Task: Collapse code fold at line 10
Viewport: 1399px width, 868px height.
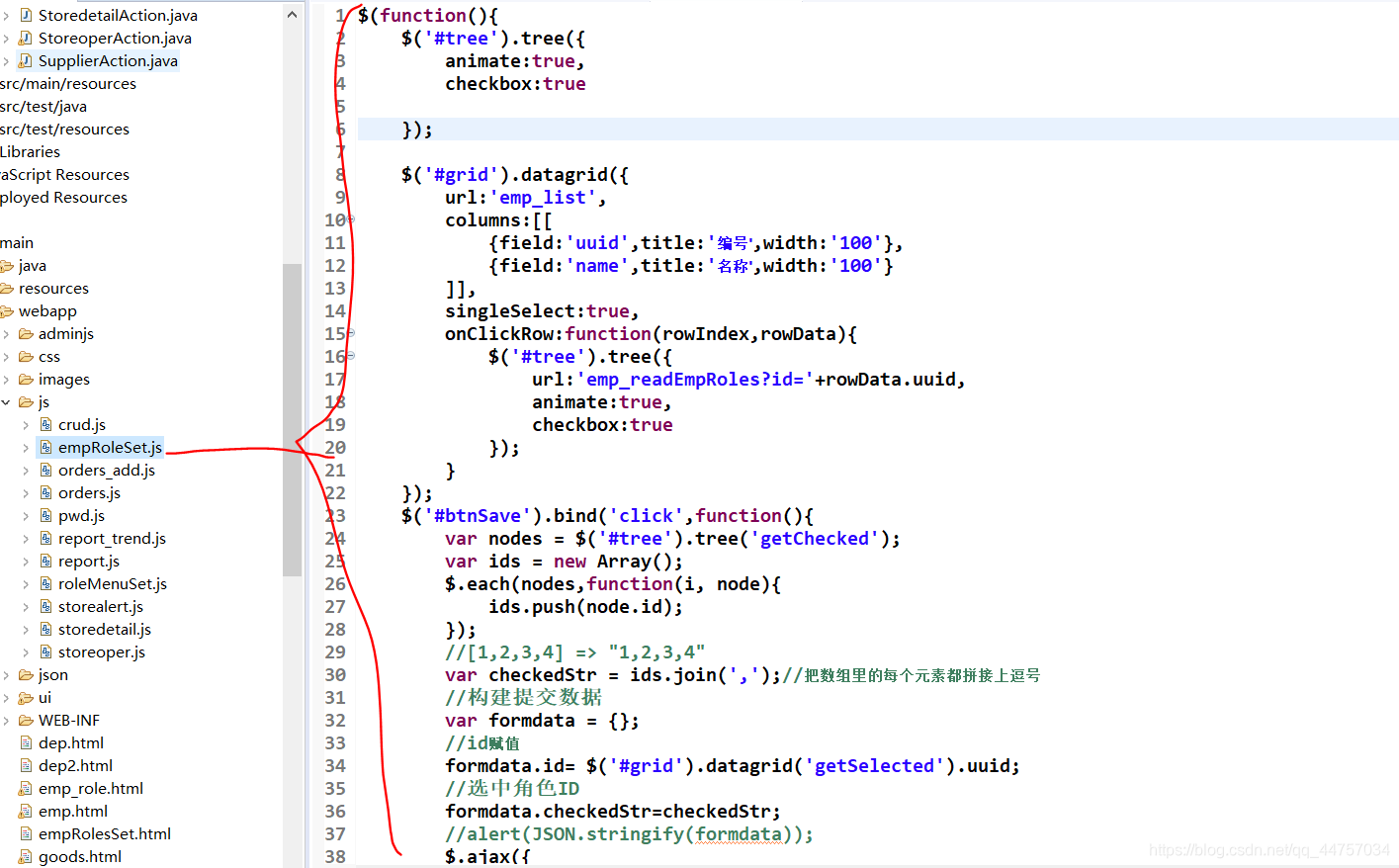Action: point(351,219)
